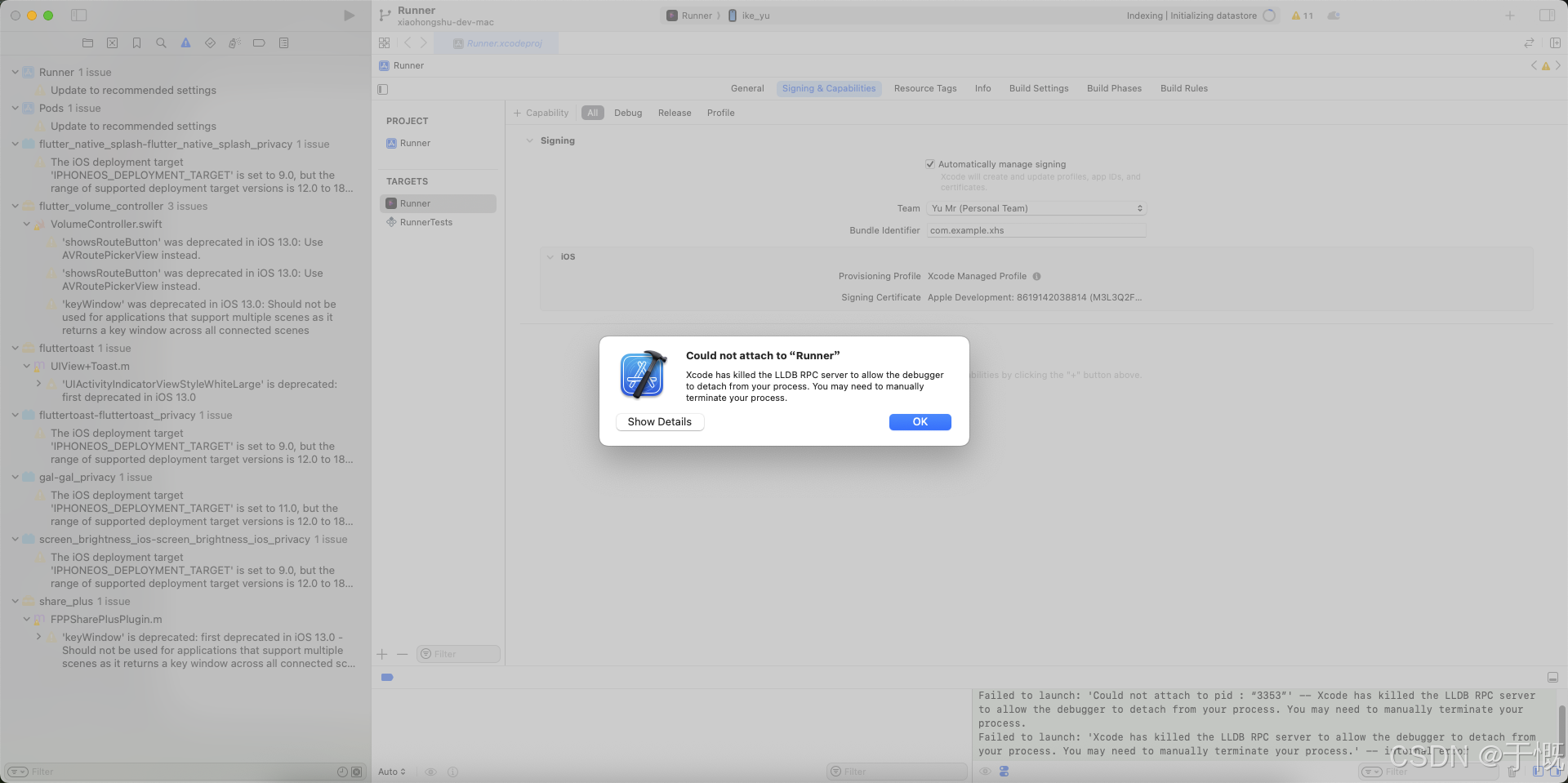Viewport: 1568px width, 783px height.
Task: Open the Find navigator magnifier icon
Action: point(161,43)
